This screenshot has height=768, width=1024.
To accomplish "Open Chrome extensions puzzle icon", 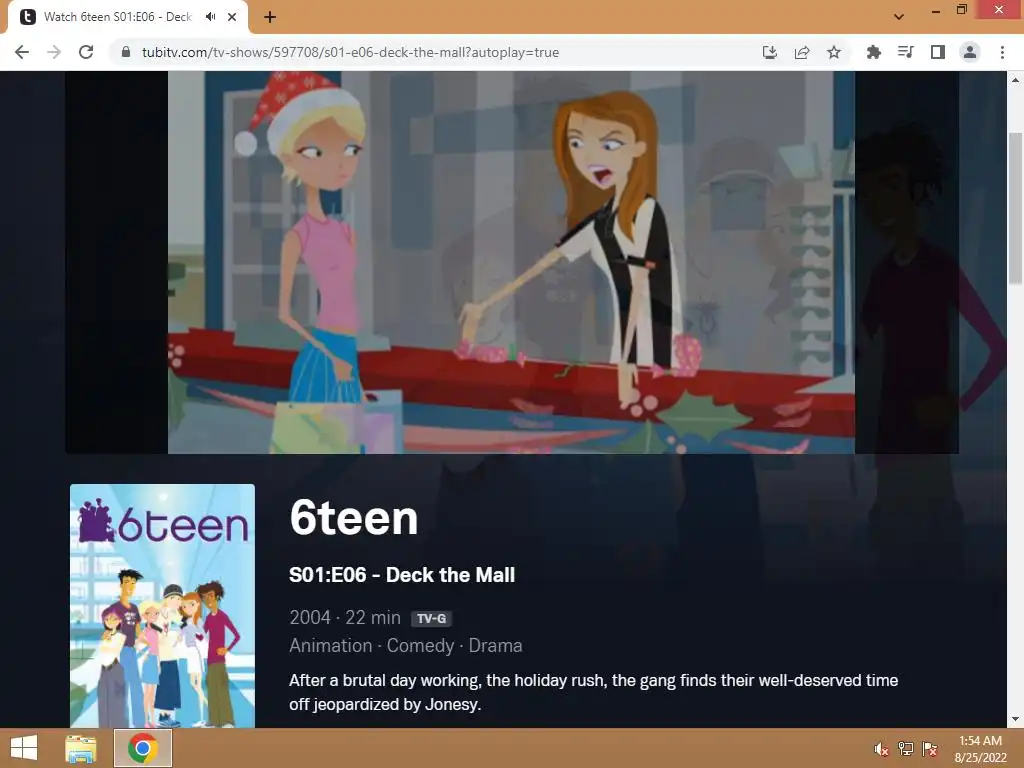I will click(x=873, y=52).
